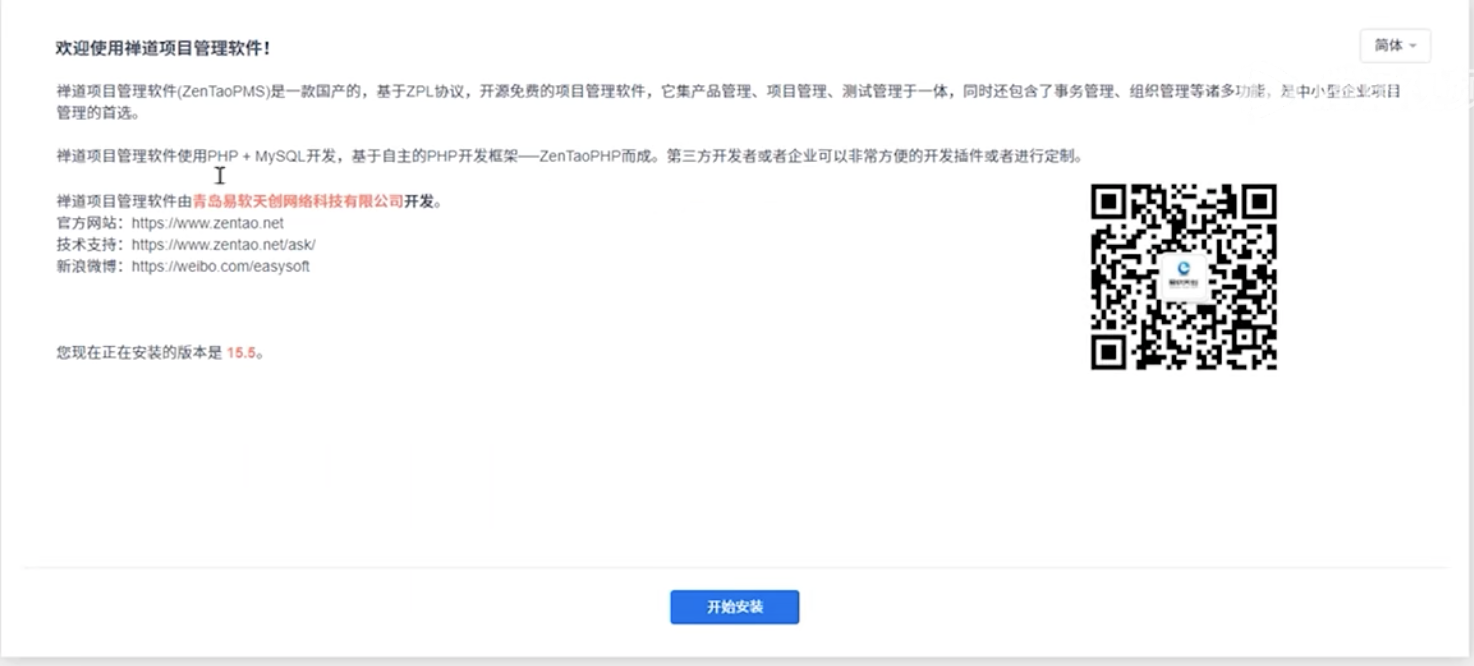Click the 开始安装 button
Image resolution: width=1474 pixels, height=666 pixels.
(x=734, y=607)
